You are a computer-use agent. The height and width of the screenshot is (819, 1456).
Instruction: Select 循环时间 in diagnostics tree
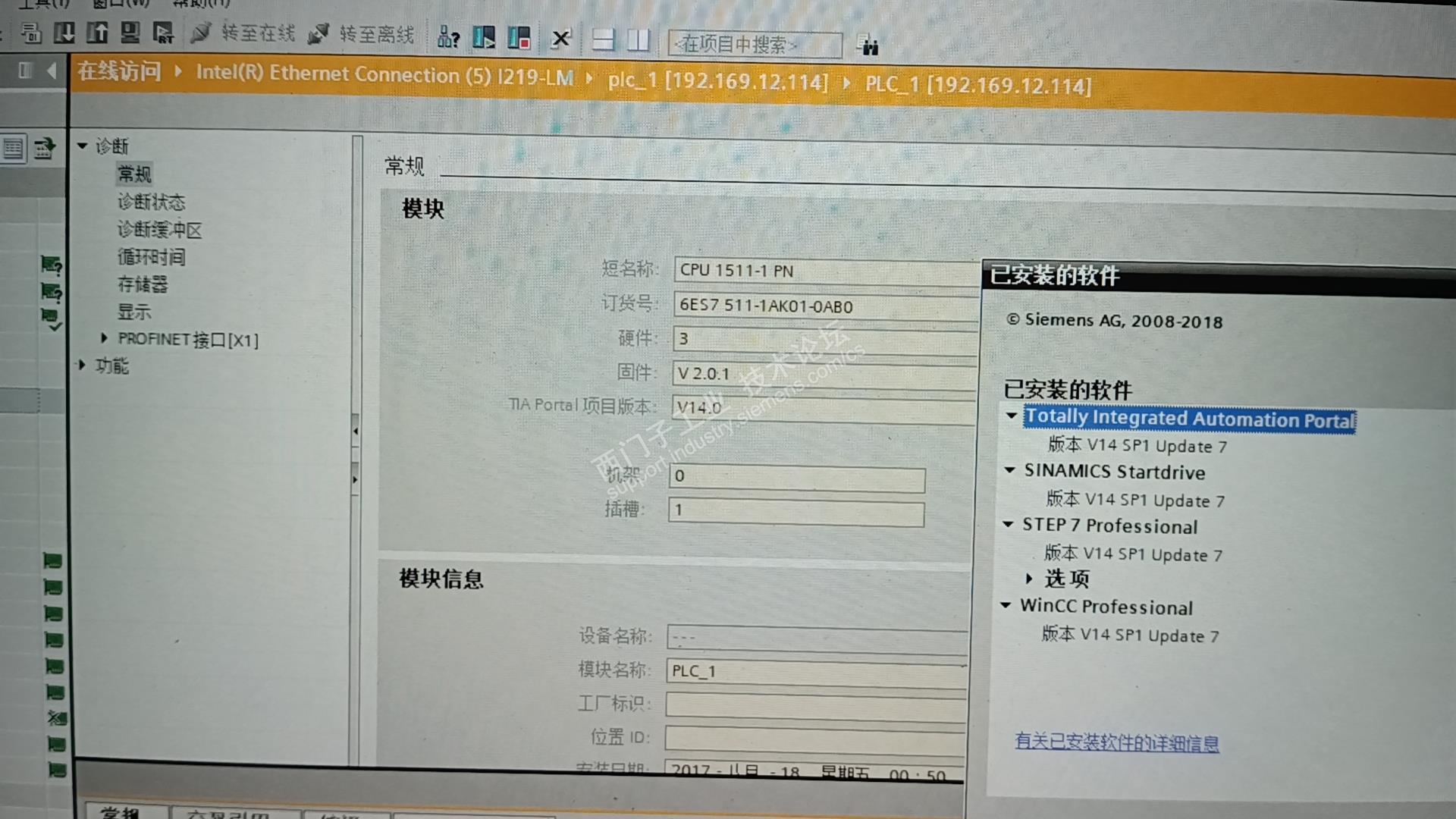coord(151,257)
